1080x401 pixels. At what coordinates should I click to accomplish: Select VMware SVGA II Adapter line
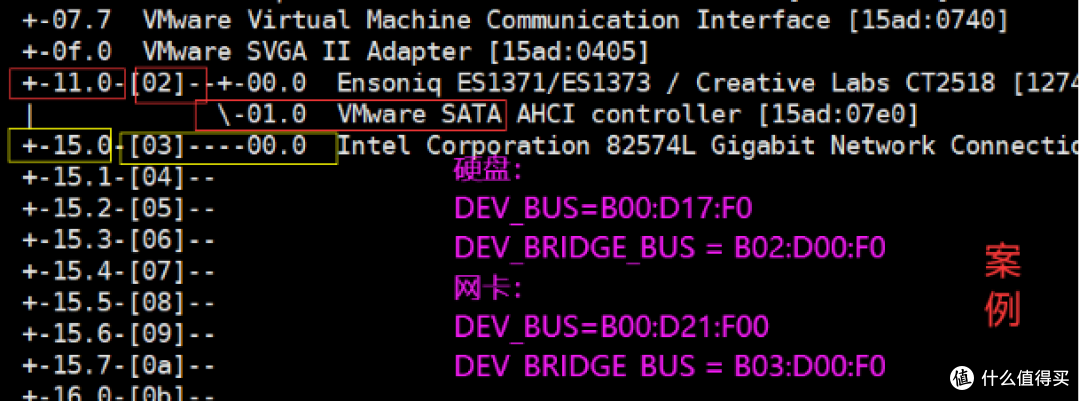(x=396, y=52)
